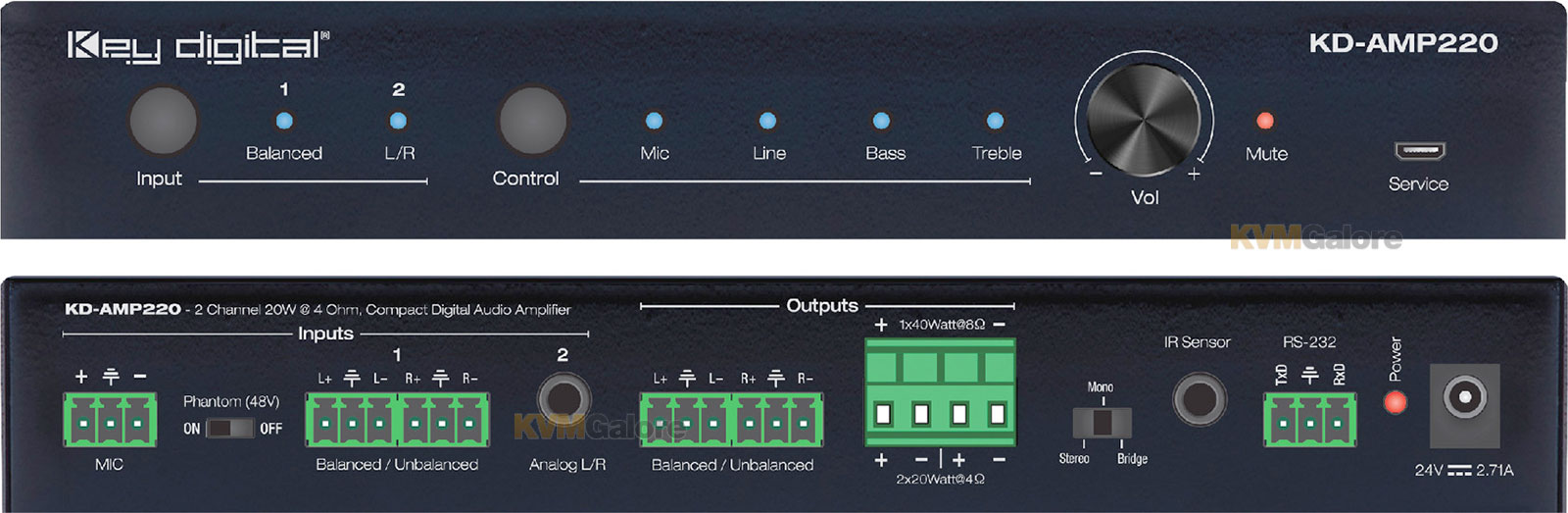
Task: Click the KD-AMP220 model label on front panel
Action: pyautogui.click(x=1403, y=43)
